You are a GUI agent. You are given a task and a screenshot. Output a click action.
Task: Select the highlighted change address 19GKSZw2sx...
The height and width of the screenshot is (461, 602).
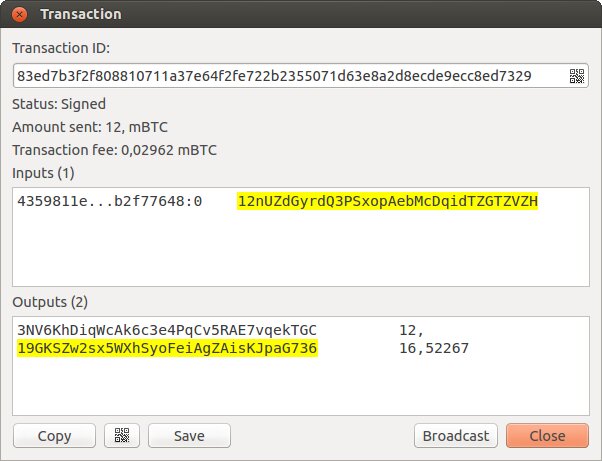[167, 348]
